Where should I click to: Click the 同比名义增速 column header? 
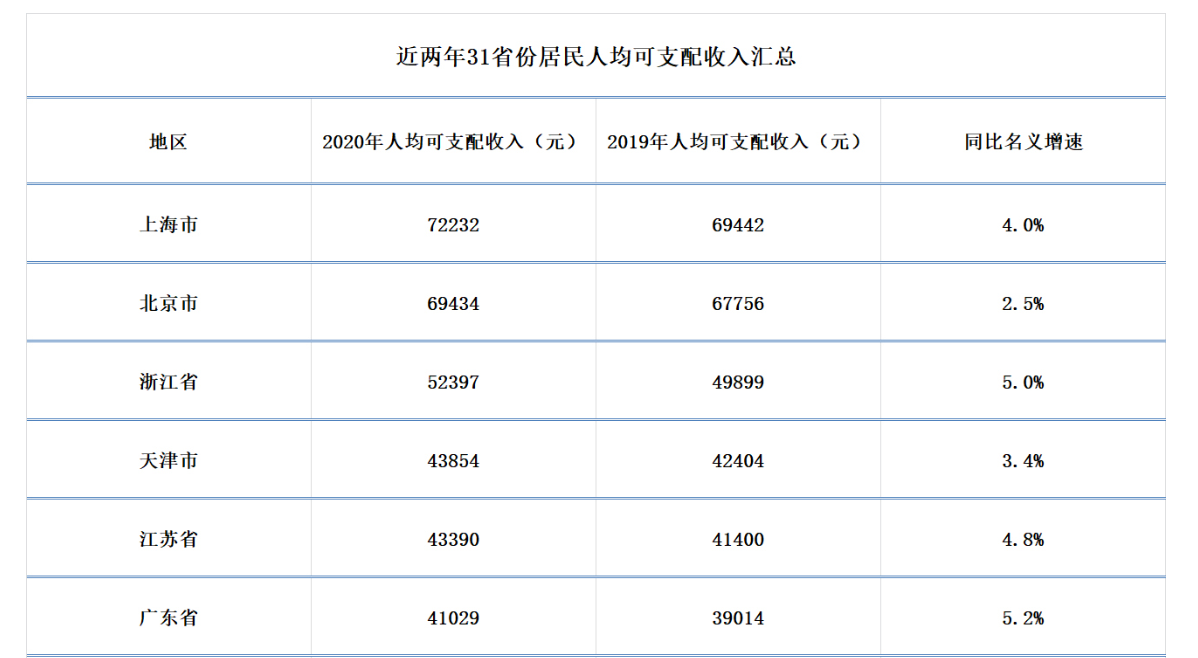coord(1023,141)
